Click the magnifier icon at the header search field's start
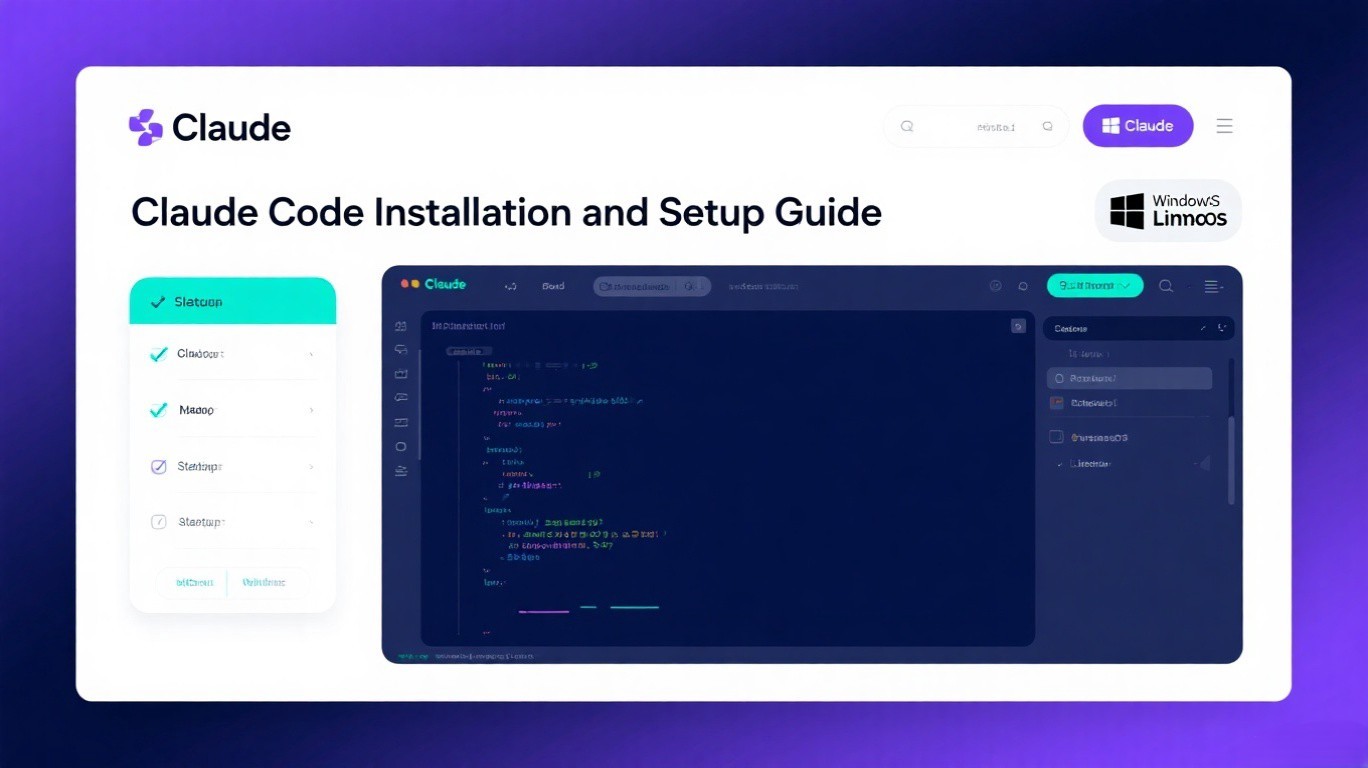This screenshot has width=1368, height=768. [x=907, y=126]
